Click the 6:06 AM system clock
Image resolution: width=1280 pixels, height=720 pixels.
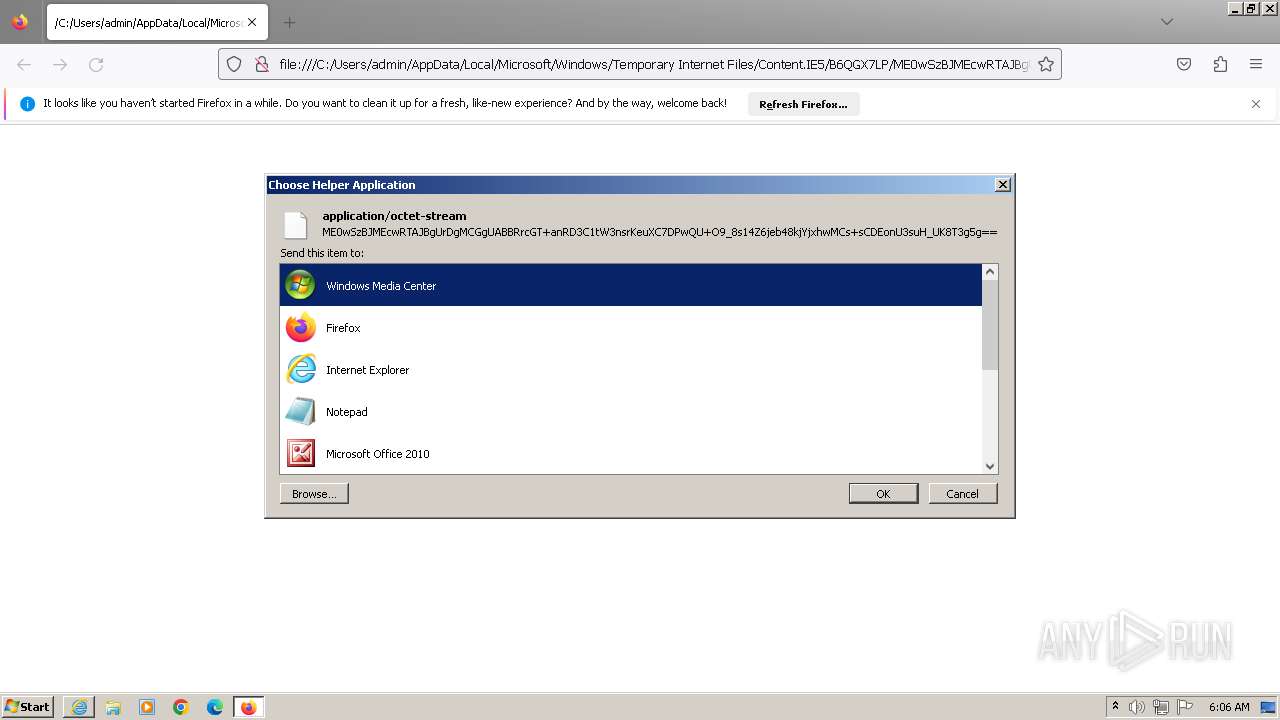(x=1229, y=707)
